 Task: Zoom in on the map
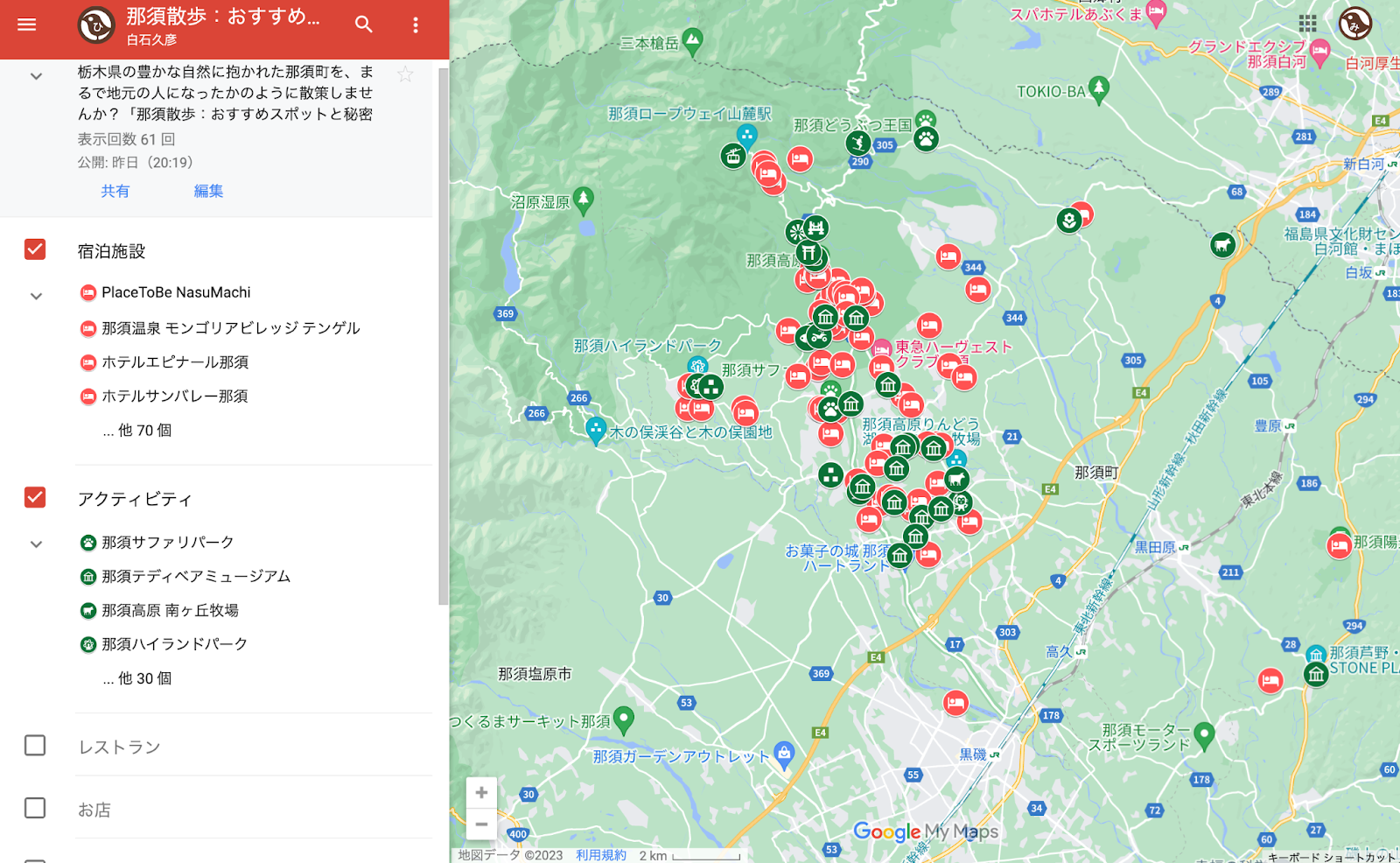point(481,793)
